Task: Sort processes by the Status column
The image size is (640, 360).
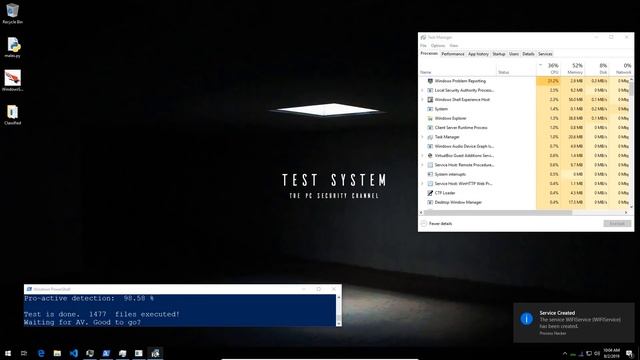Action: 516,69
